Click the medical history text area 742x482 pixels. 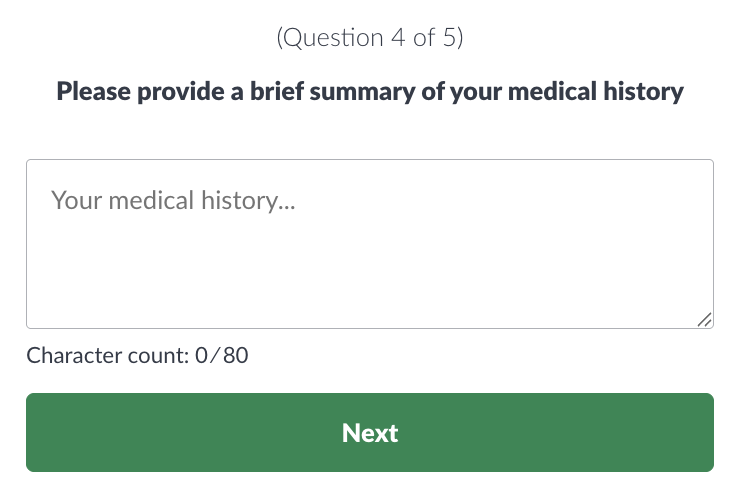tap(370, 262)
